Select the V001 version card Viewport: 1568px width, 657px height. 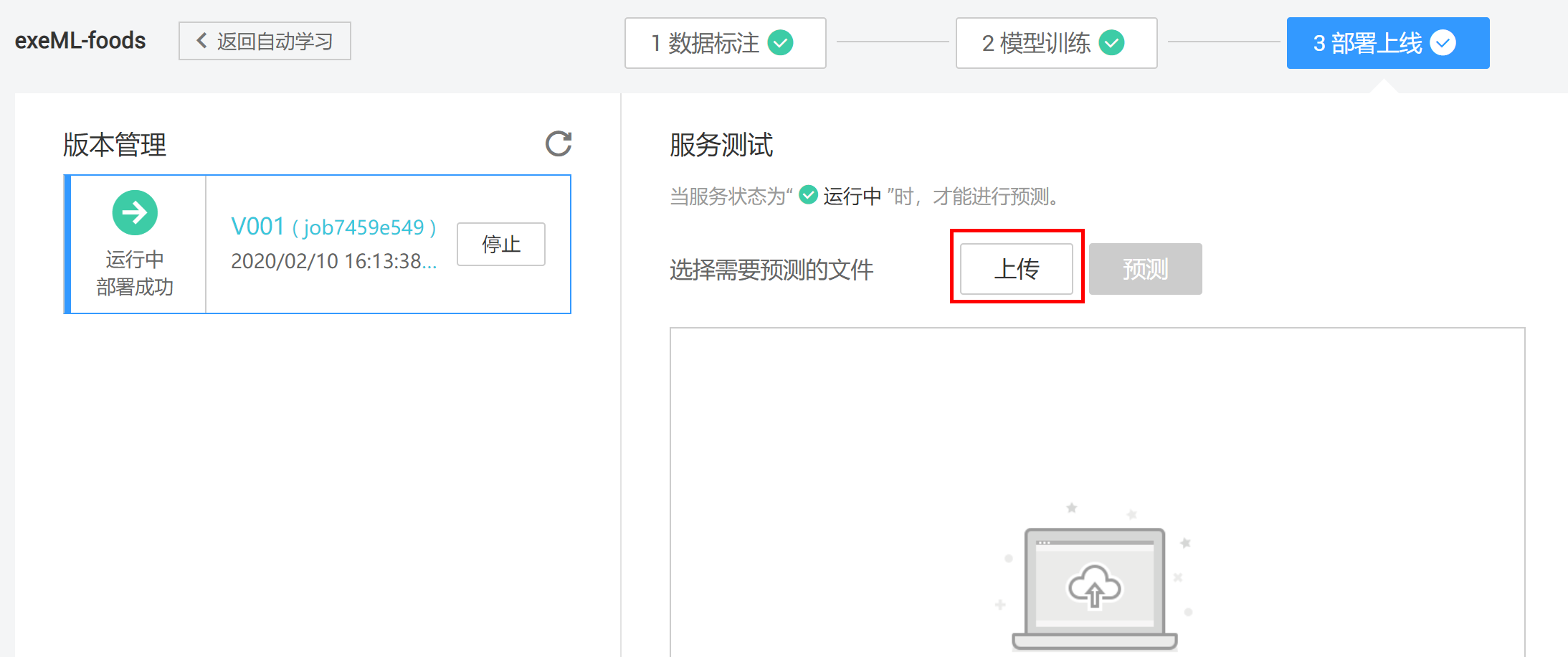318,244
